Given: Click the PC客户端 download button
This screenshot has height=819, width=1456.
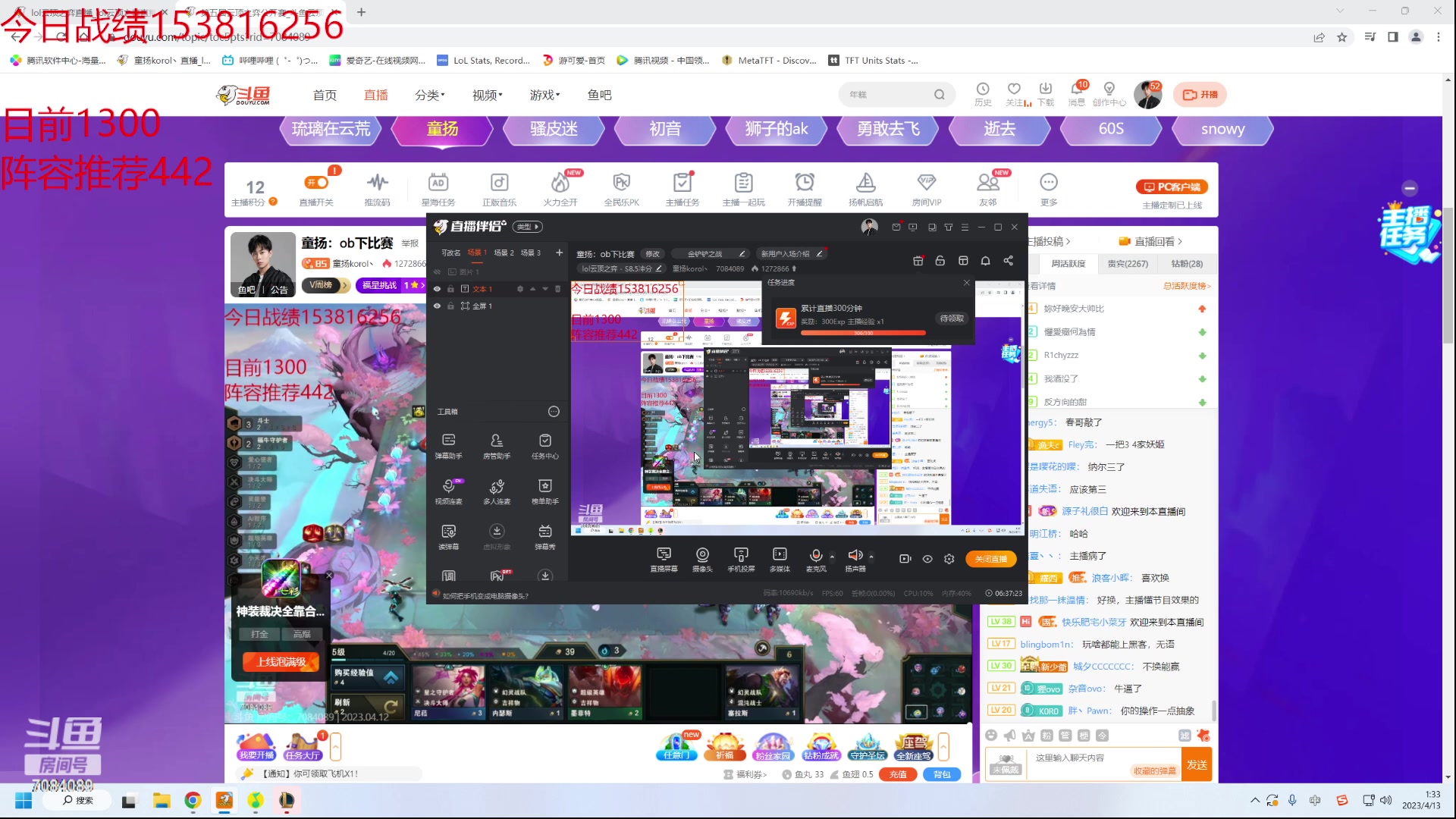Looking at the screenshot, I should pos(1172,187).
